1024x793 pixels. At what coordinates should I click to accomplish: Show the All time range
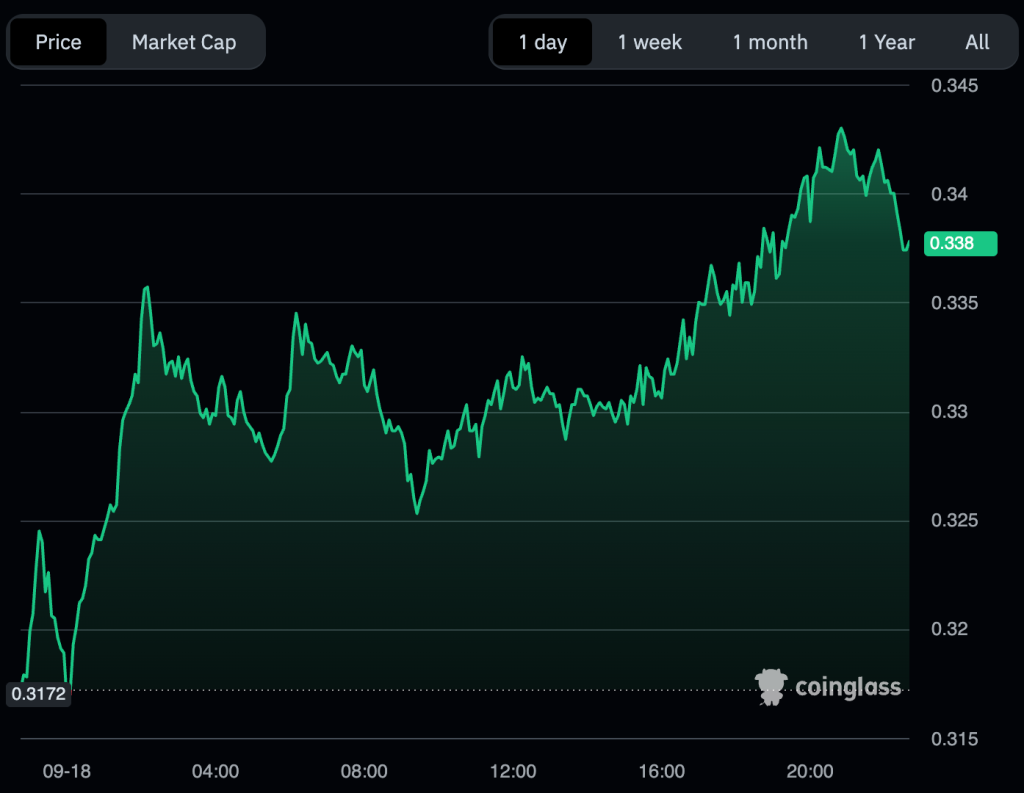(977, 42)
